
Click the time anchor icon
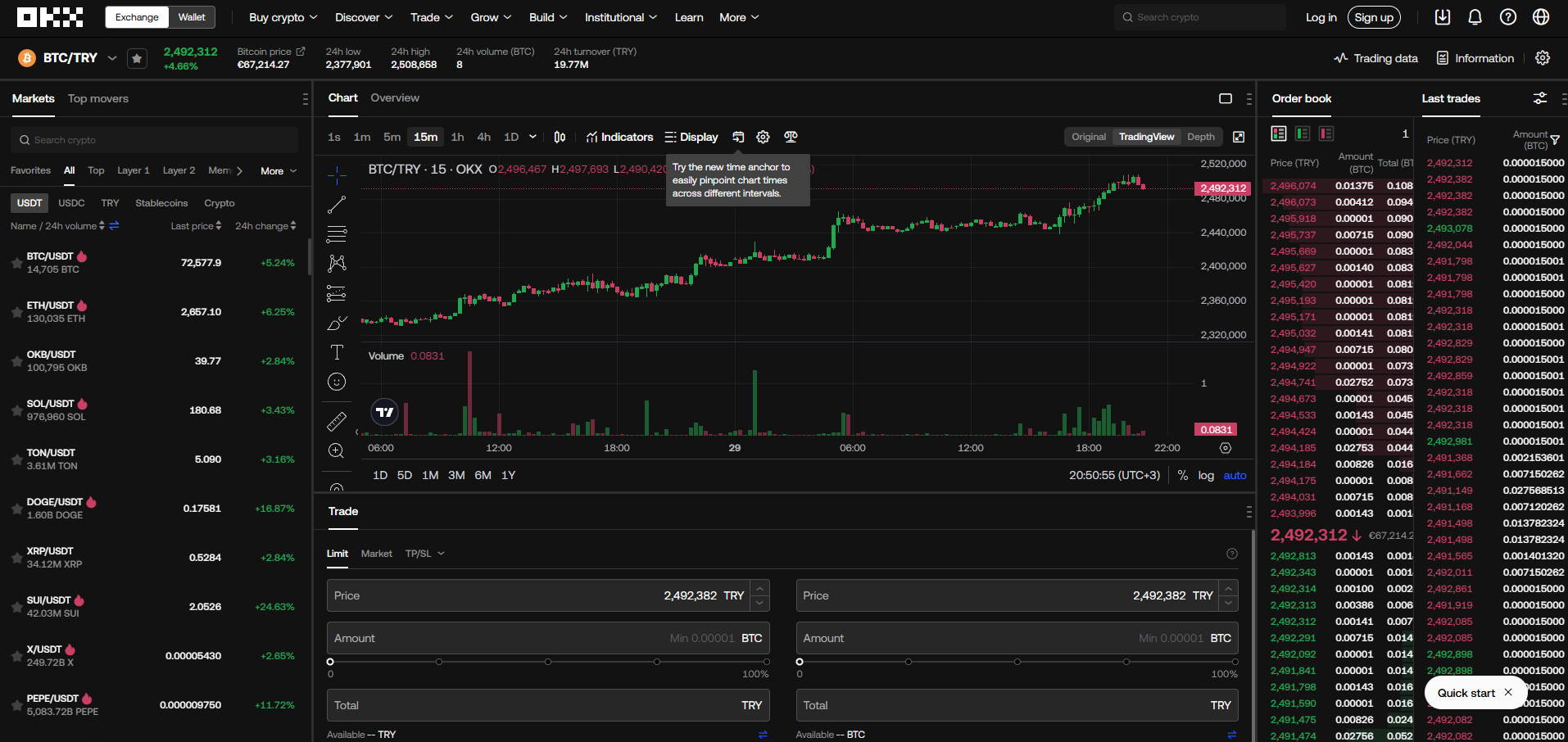[738, 137]
